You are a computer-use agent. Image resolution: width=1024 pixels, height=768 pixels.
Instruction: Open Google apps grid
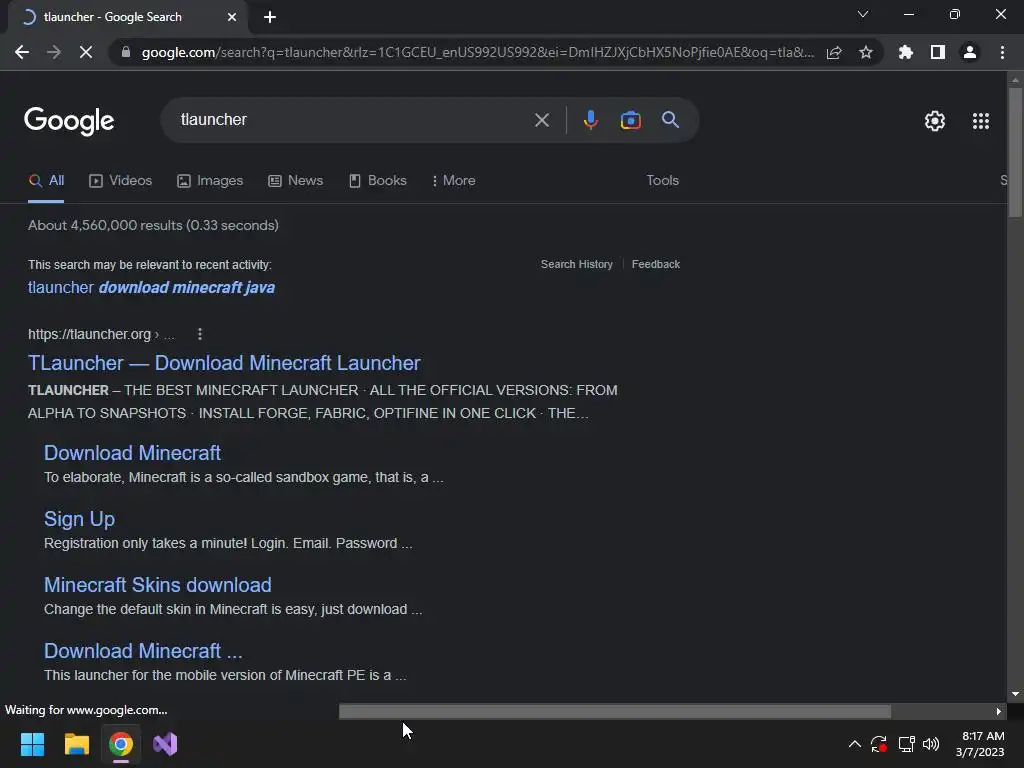(x=981, y=121)
